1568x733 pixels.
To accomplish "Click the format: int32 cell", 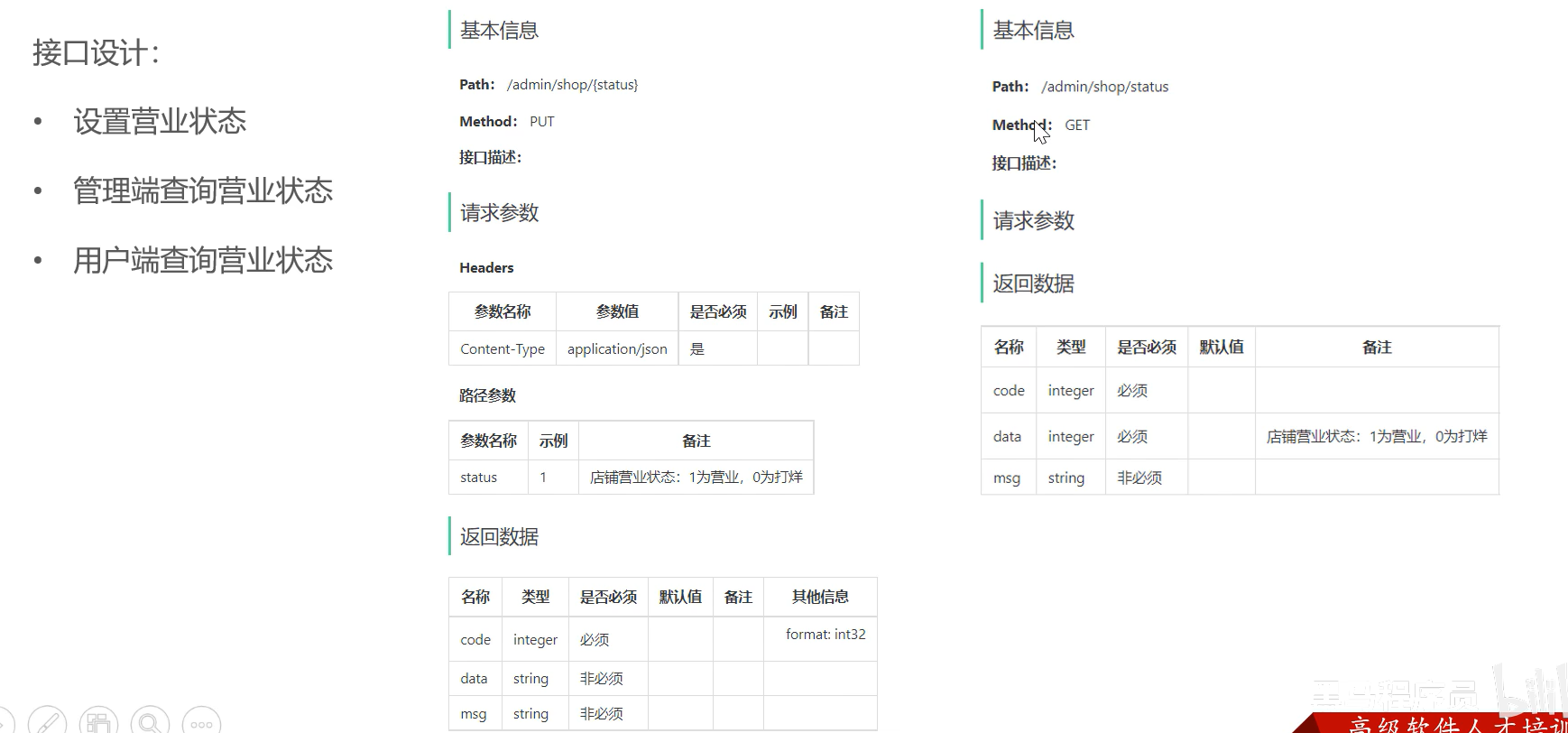I will click(825, 635).
